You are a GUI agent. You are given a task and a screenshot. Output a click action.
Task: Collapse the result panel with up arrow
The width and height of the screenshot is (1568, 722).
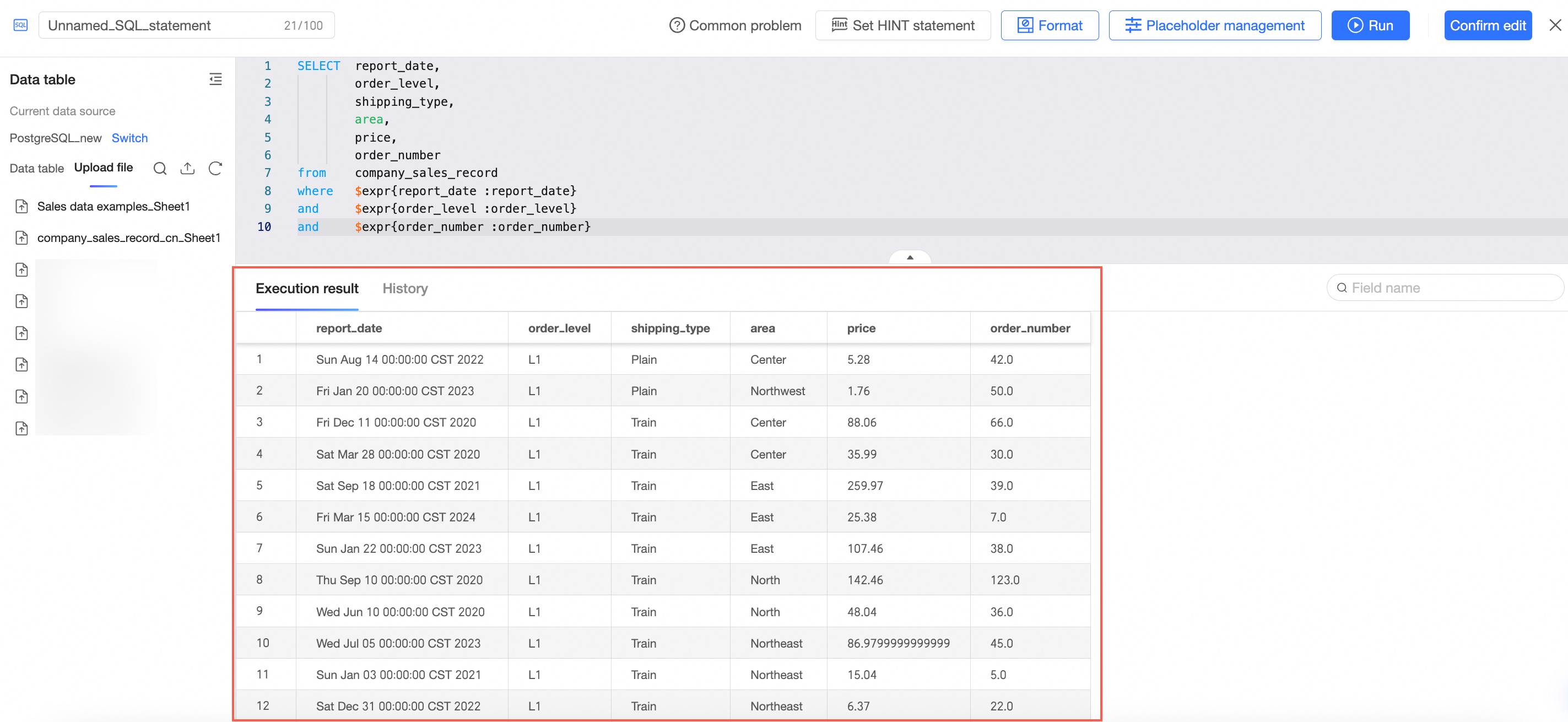click(910, 257)
